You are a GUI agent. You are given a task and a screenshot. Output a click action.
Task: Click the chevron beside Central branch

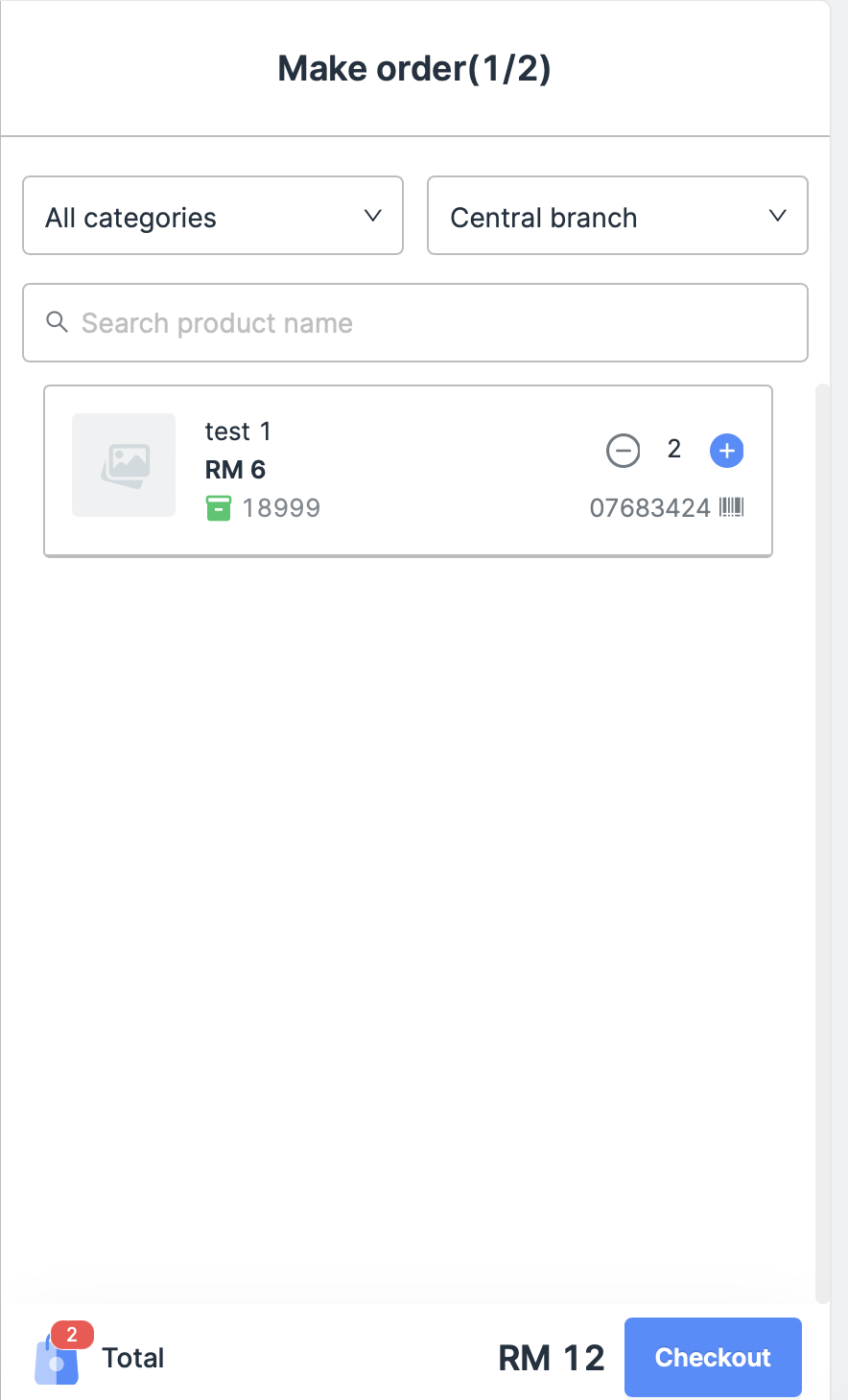tap(778, 216)
